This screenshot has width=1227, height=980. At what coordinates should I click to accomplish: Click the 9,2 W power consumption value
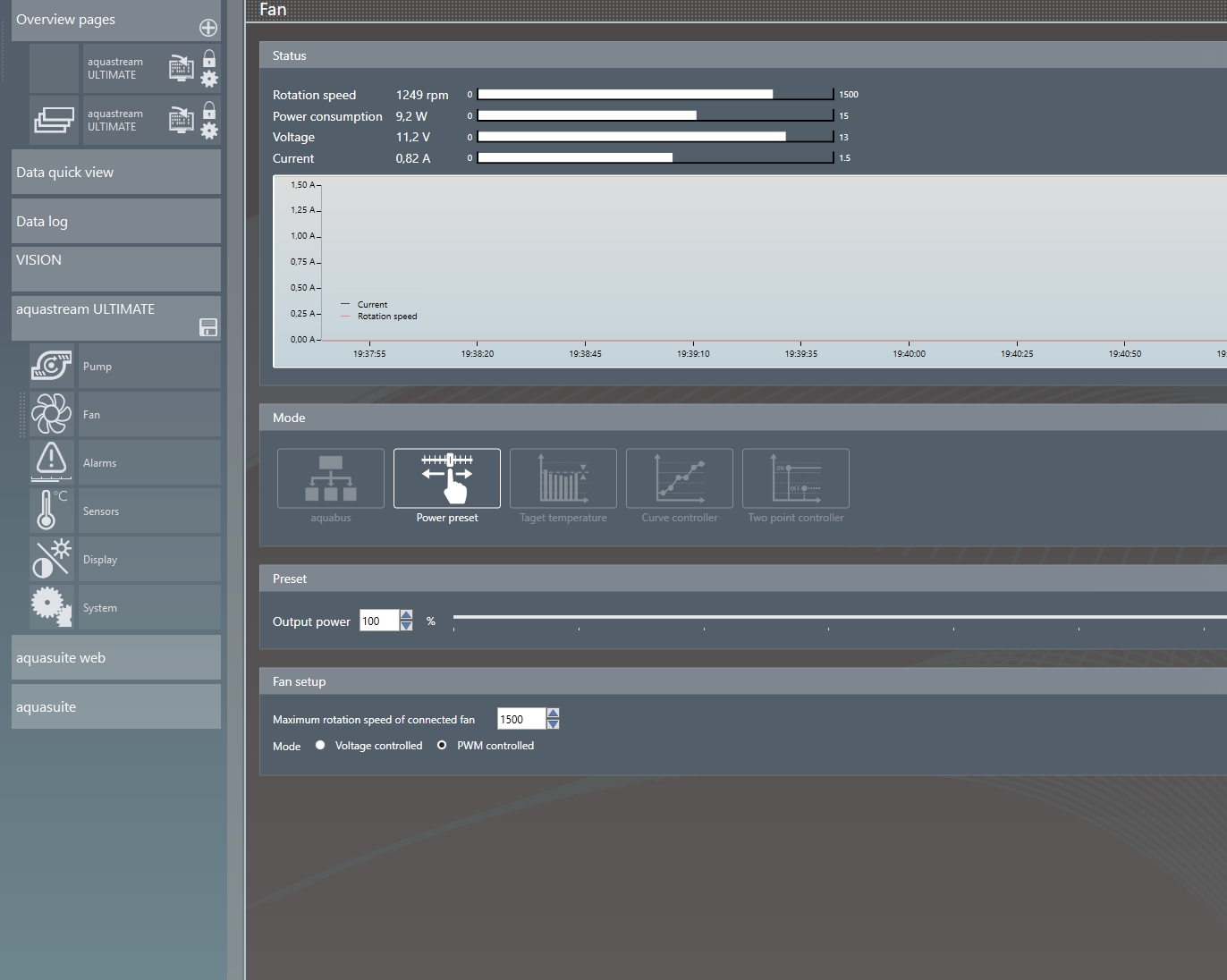click(x=411, y=116)
